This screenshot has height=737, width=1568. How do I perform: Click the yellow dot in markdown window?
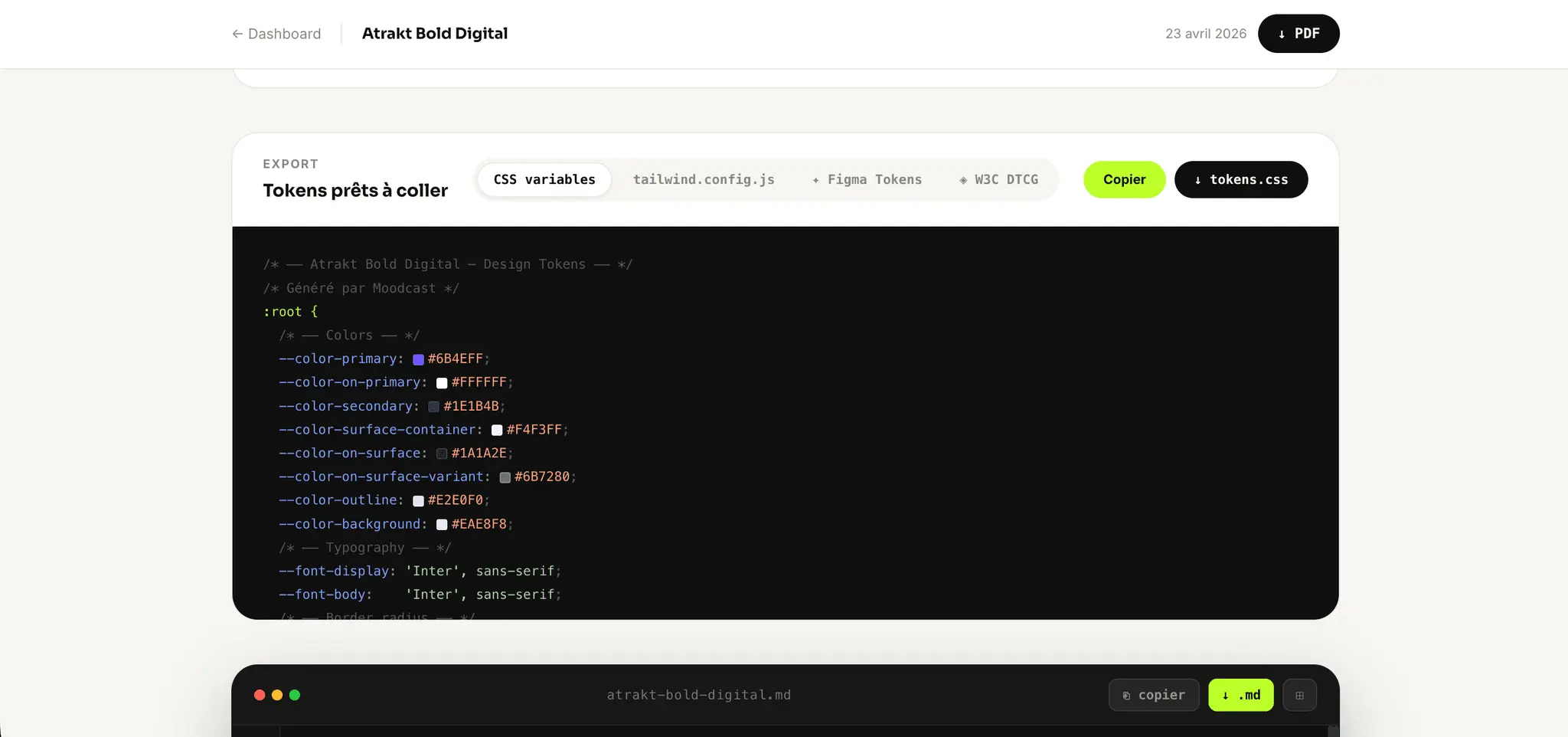coord(277,695)
